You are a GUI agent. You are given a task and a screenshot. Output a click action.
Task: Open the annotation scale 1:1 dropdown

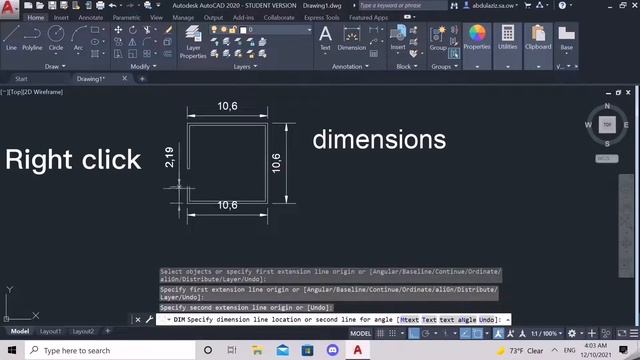click(x=547, y=333)
